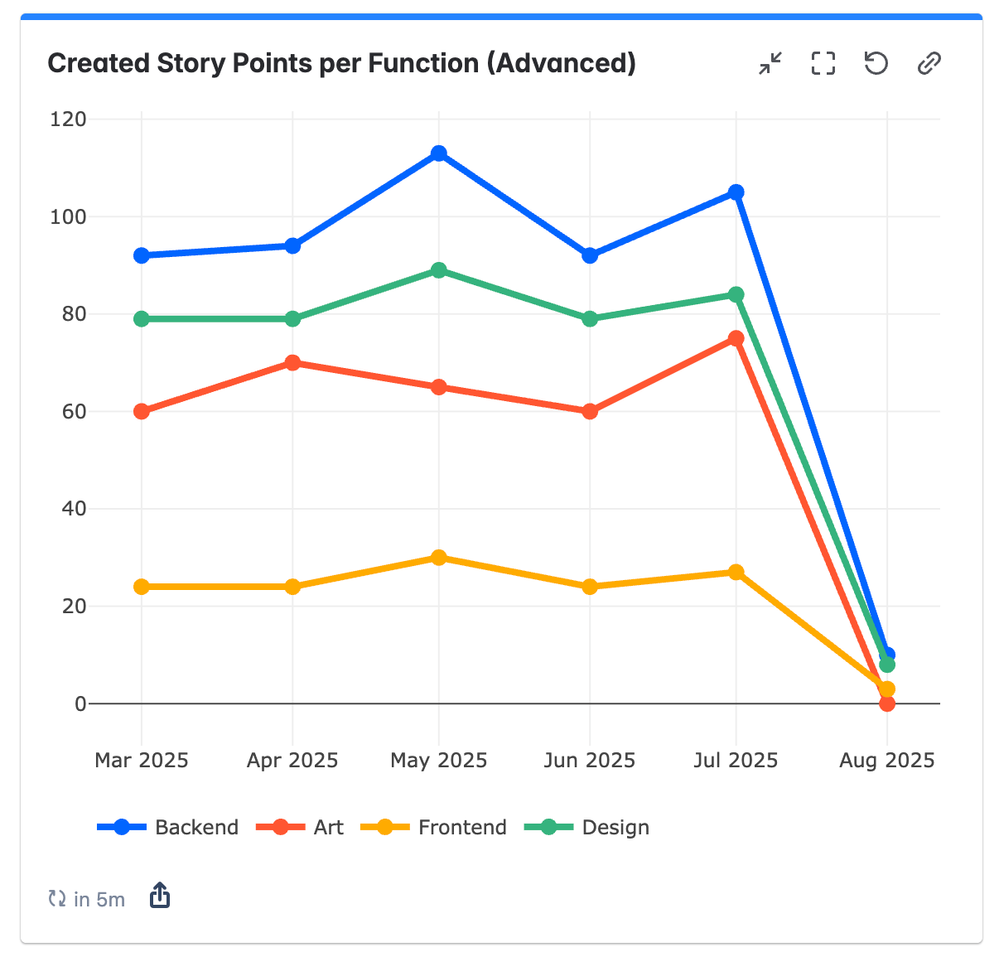The height and width of the screenshot is (958, 999).
Task: Click the Art data point at Jul 2025
Action: tap(736, 338)
